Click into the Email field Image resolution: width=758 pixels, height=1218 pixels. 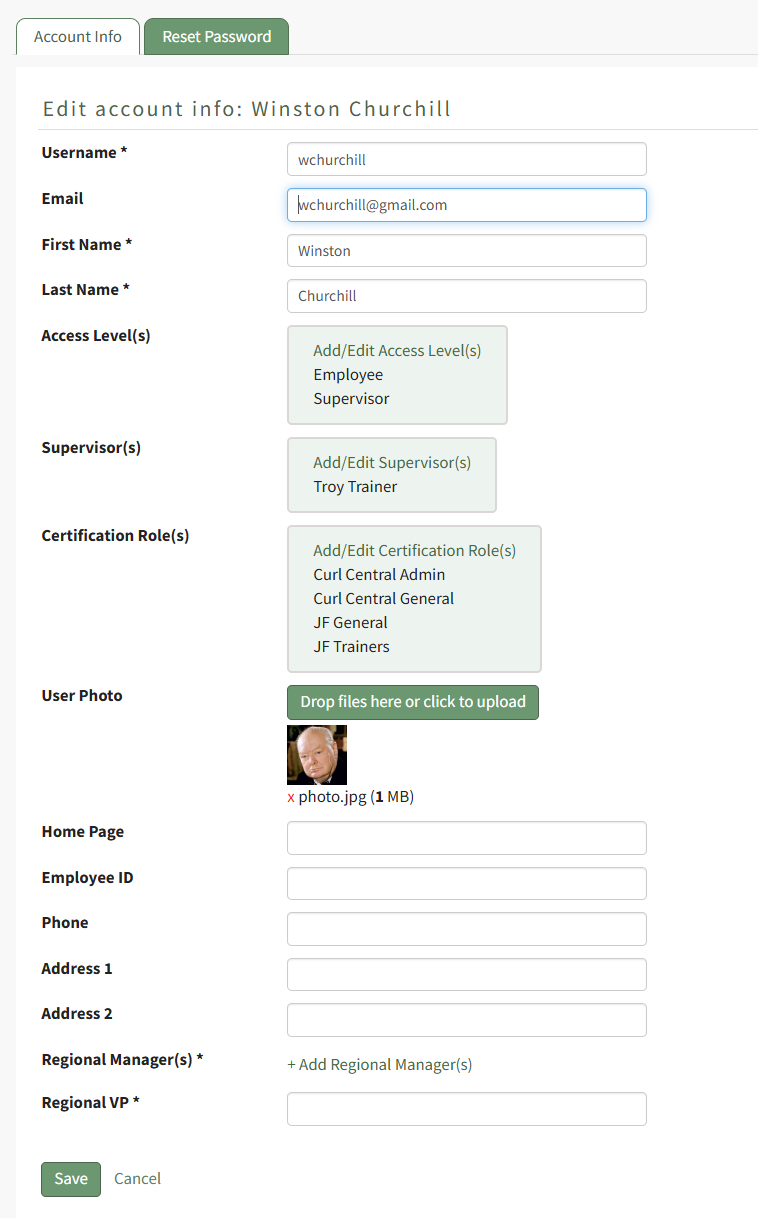pos(467,205)
